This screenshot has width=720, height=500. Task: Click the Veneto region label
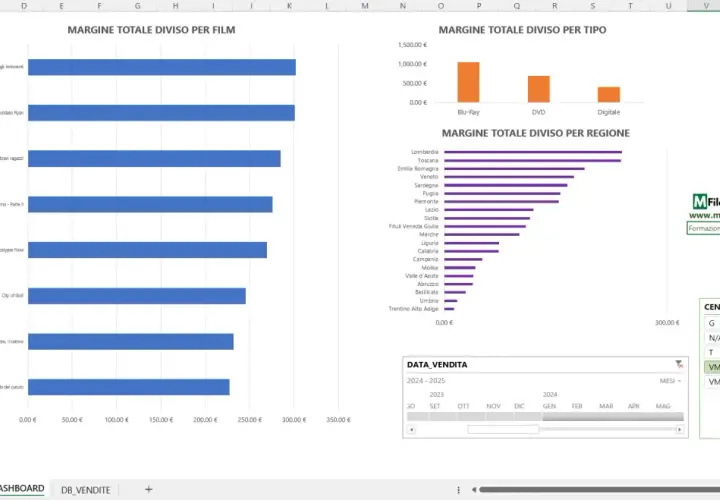point(429,177)
